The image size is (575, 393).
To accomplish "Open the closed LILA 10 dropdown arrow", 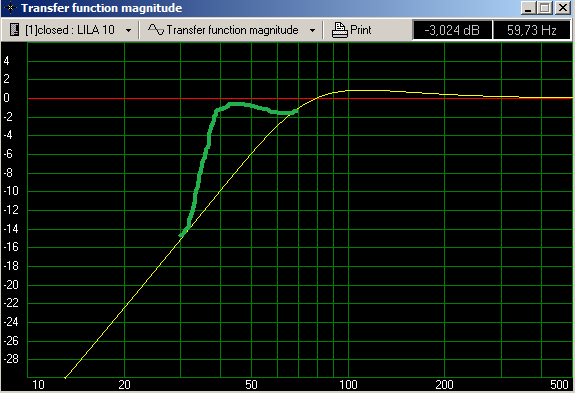I will [x=128, y=30].
